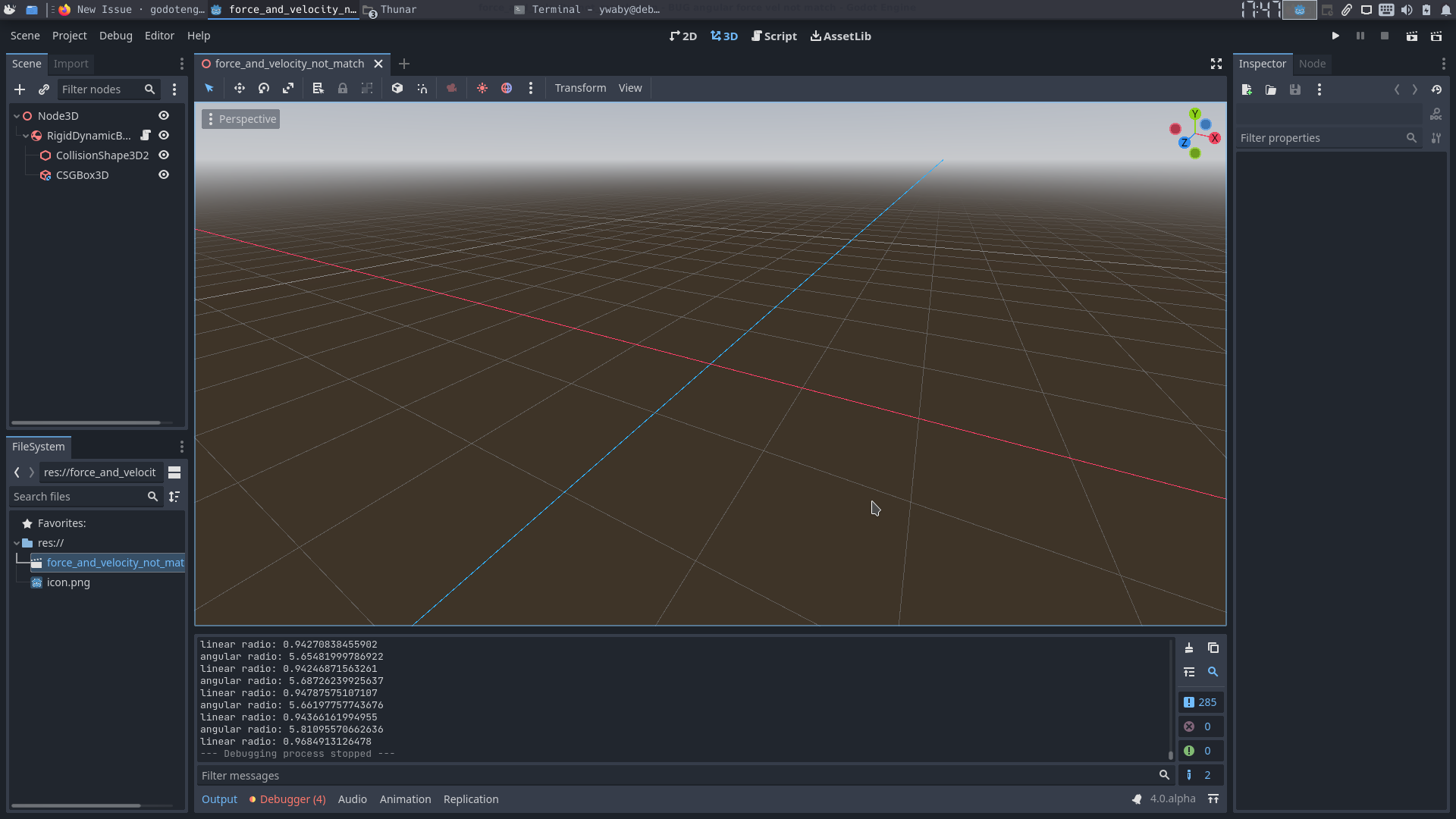
Task: Click the Add child node plus icon
Action: tap(20, 89)
